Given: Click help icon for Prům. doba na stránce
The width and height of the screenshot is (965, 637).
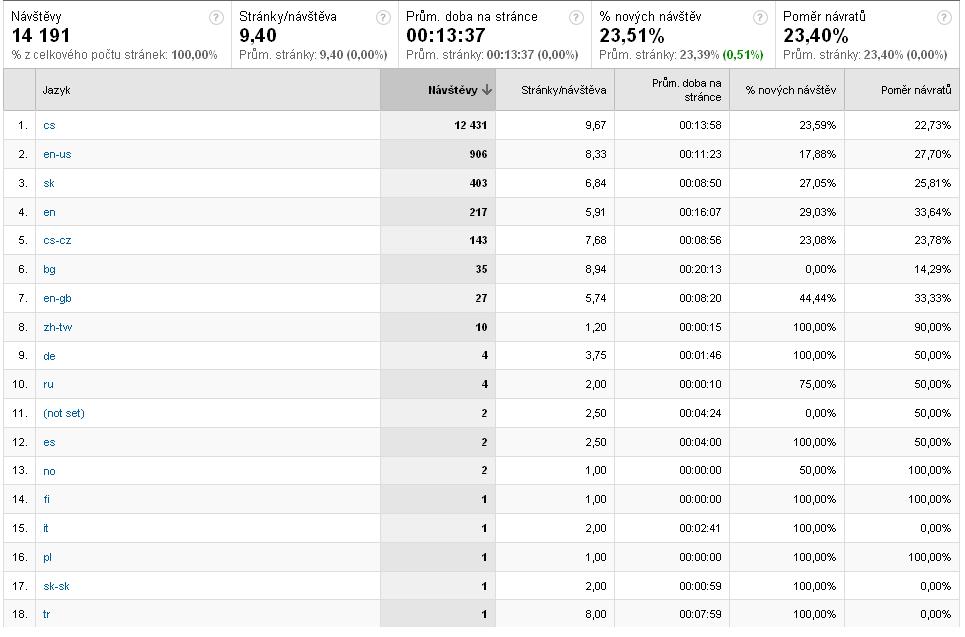Looking at the screenshot, I should pyautogui.click(x=576, y=17).
